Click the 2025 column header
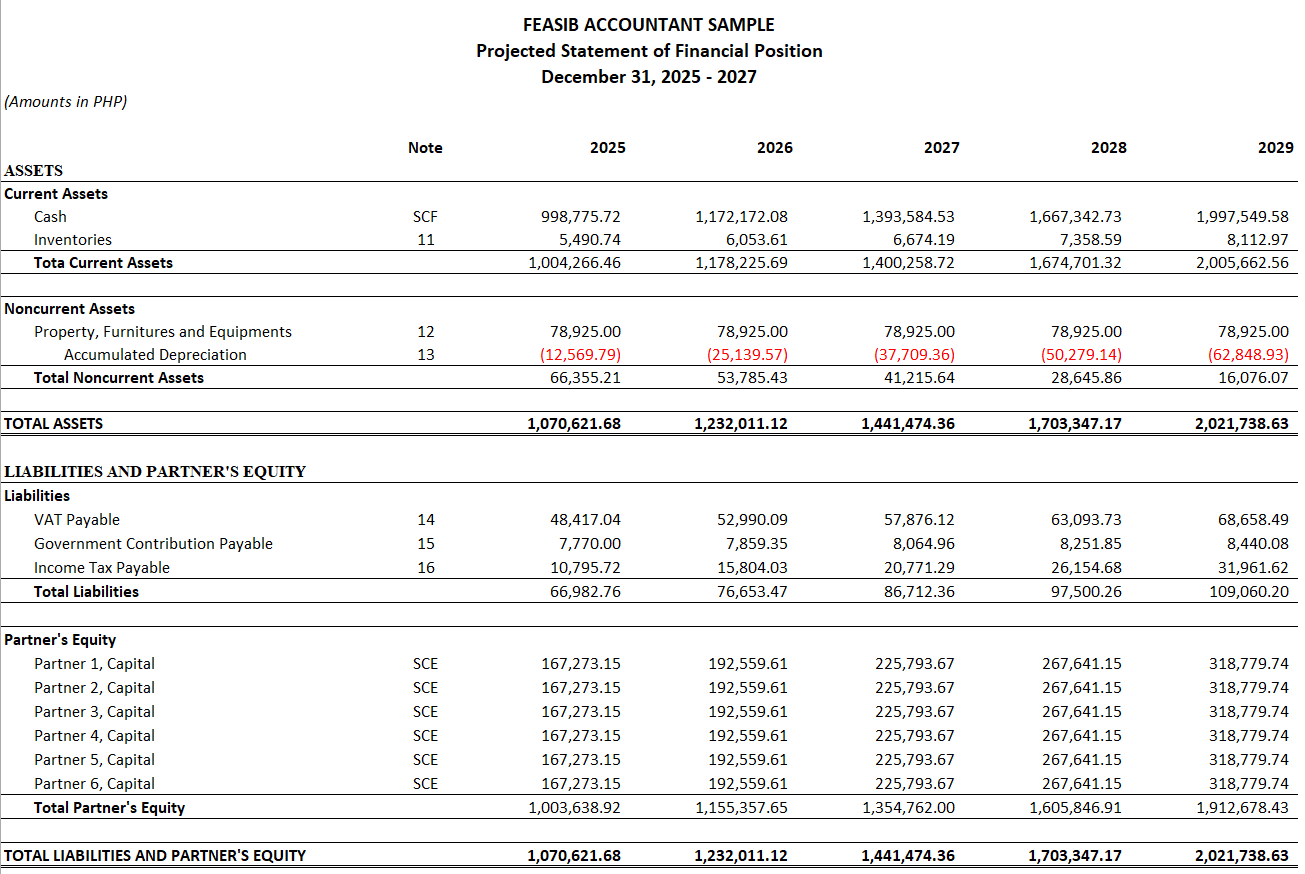This screenshot has width=1305, height=874. point(608,147)
